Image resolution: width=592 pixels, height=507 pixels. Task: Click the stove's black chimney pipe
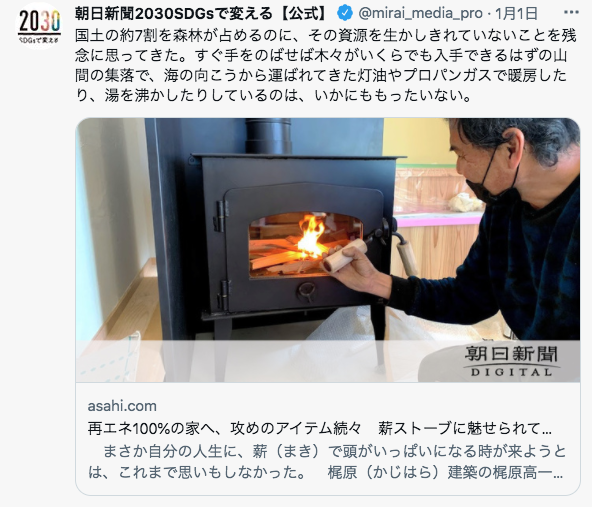pyautogui.click(x=268, y=136)
